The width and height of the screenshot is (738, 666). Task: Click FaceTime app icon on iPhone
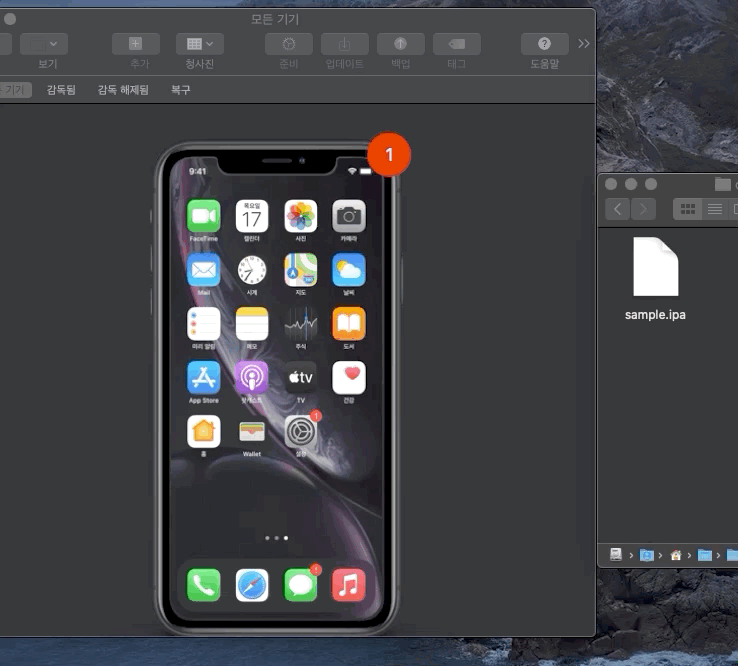pyautogui.click(x=203, y=216)
